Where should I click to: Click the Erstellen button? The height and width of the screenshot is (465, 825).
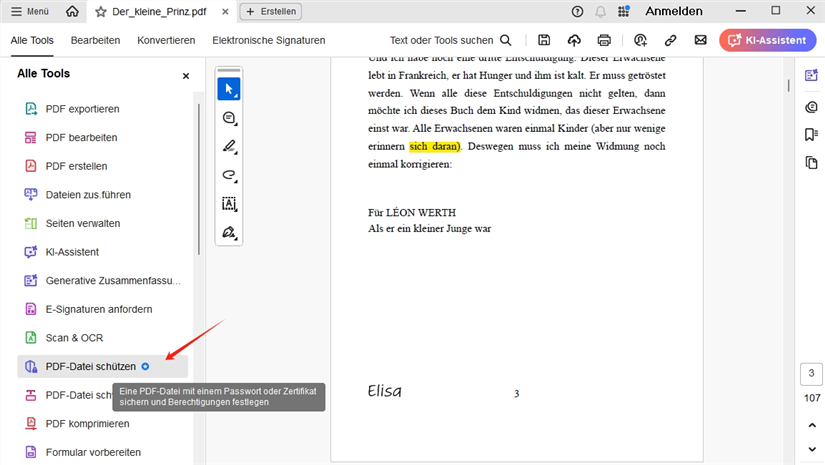tap(270, 12)
